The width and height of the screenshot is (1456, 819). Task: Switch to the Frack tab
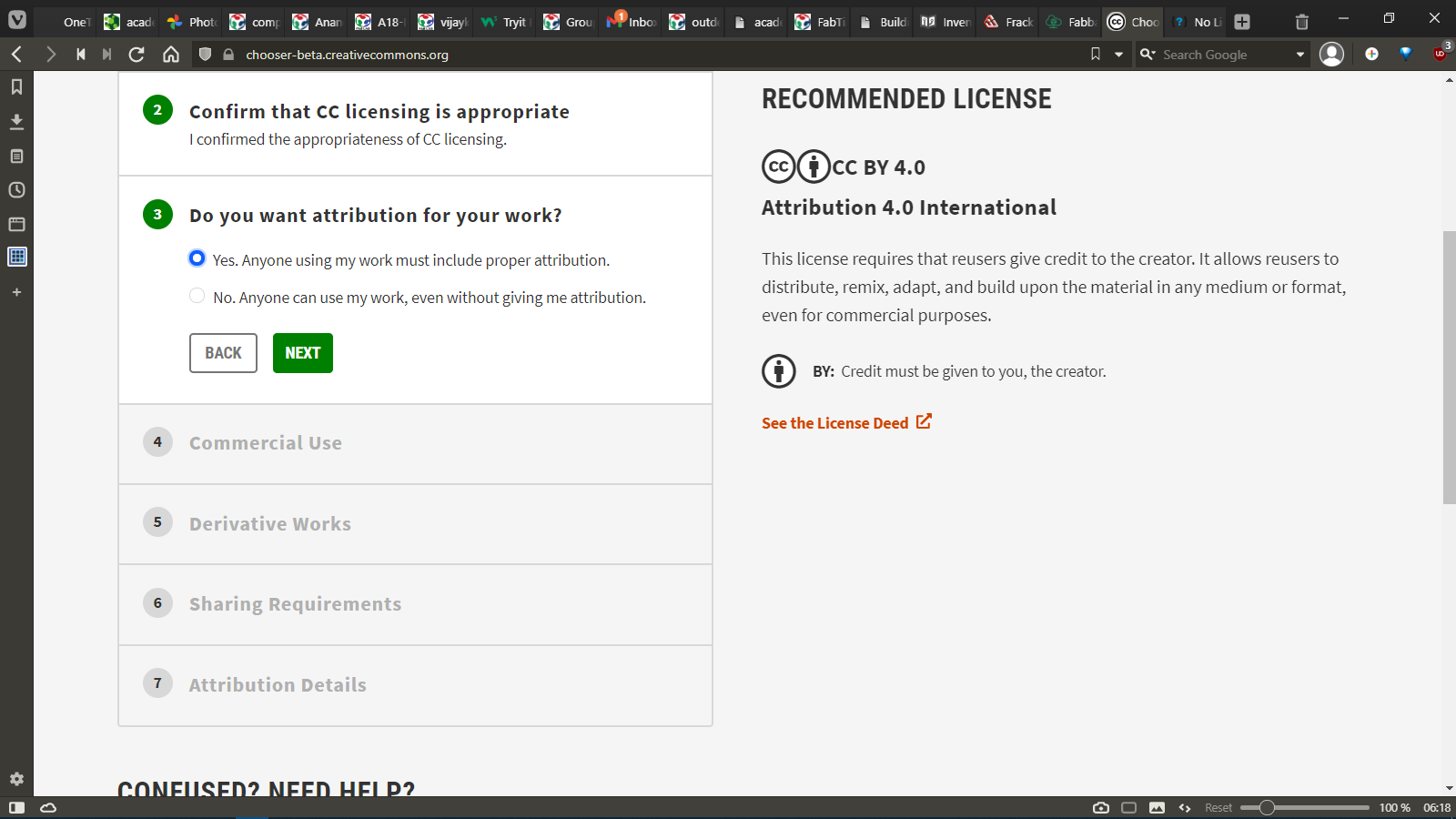[x=1008, y=21]
